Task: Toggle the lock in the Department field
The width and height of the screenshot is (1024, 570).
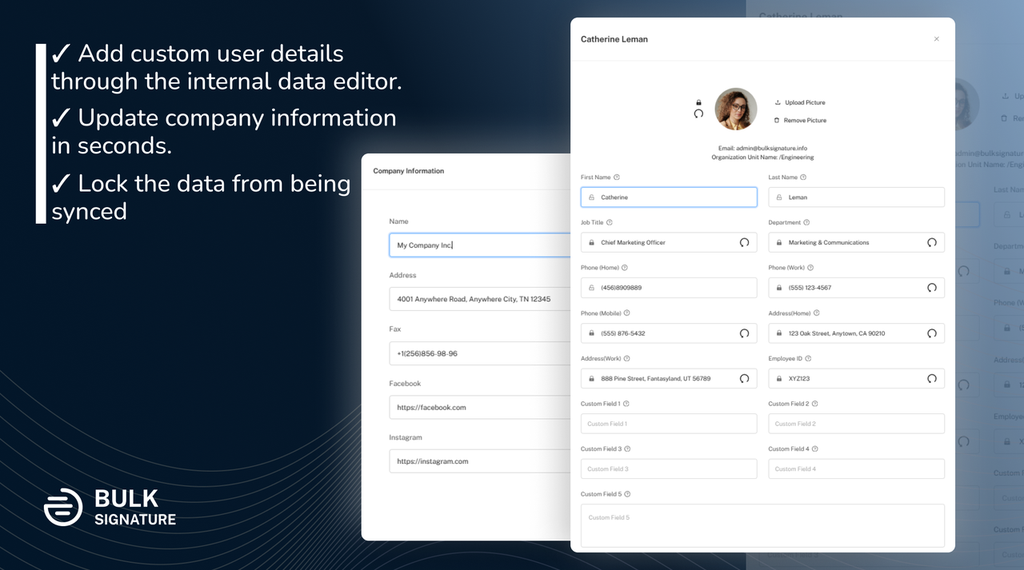Action: pos(779,242)
